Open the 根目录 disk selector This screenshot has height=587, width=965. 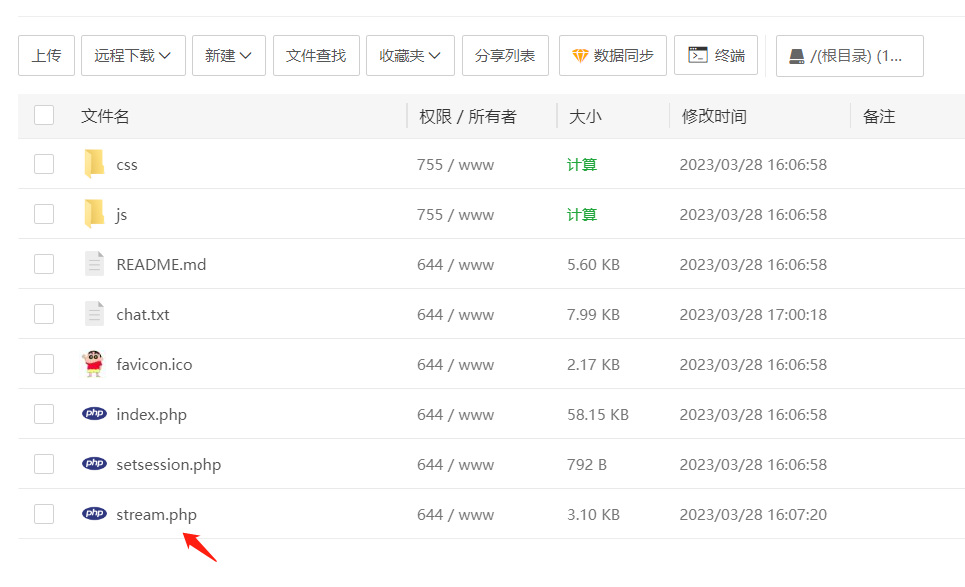click(849, 56)
